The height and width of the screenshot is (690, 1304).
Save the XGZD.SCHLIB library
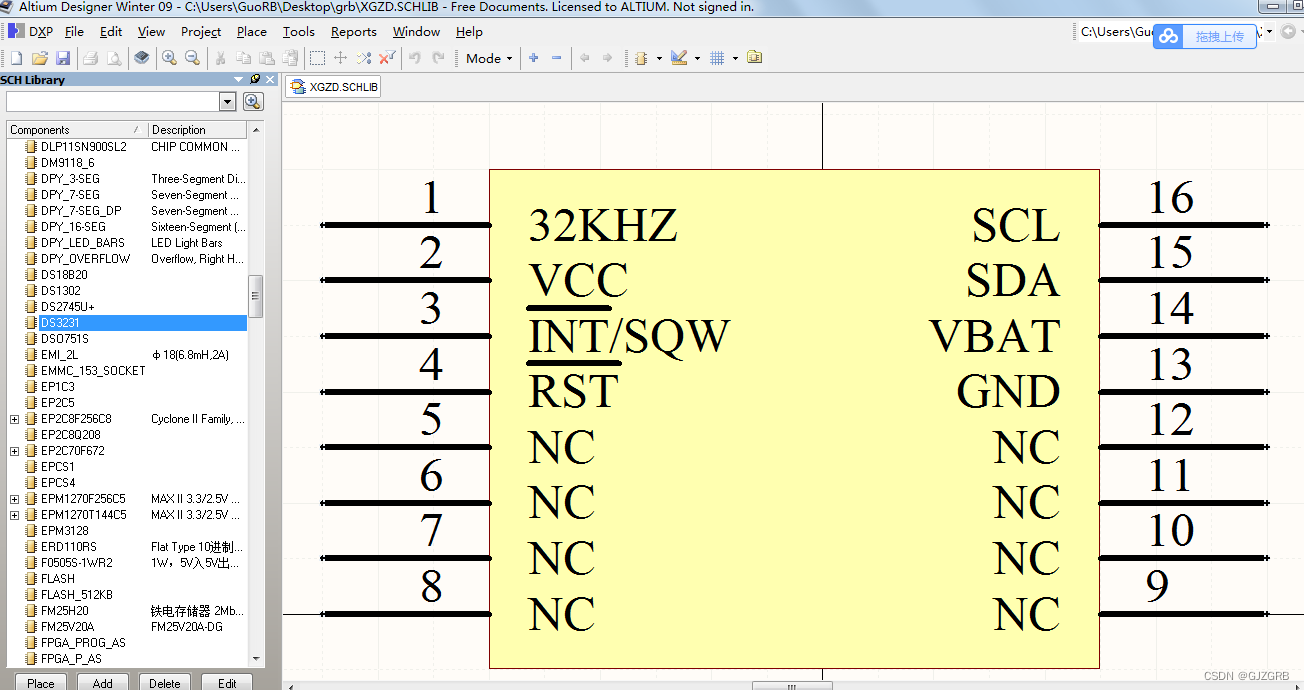63,57
